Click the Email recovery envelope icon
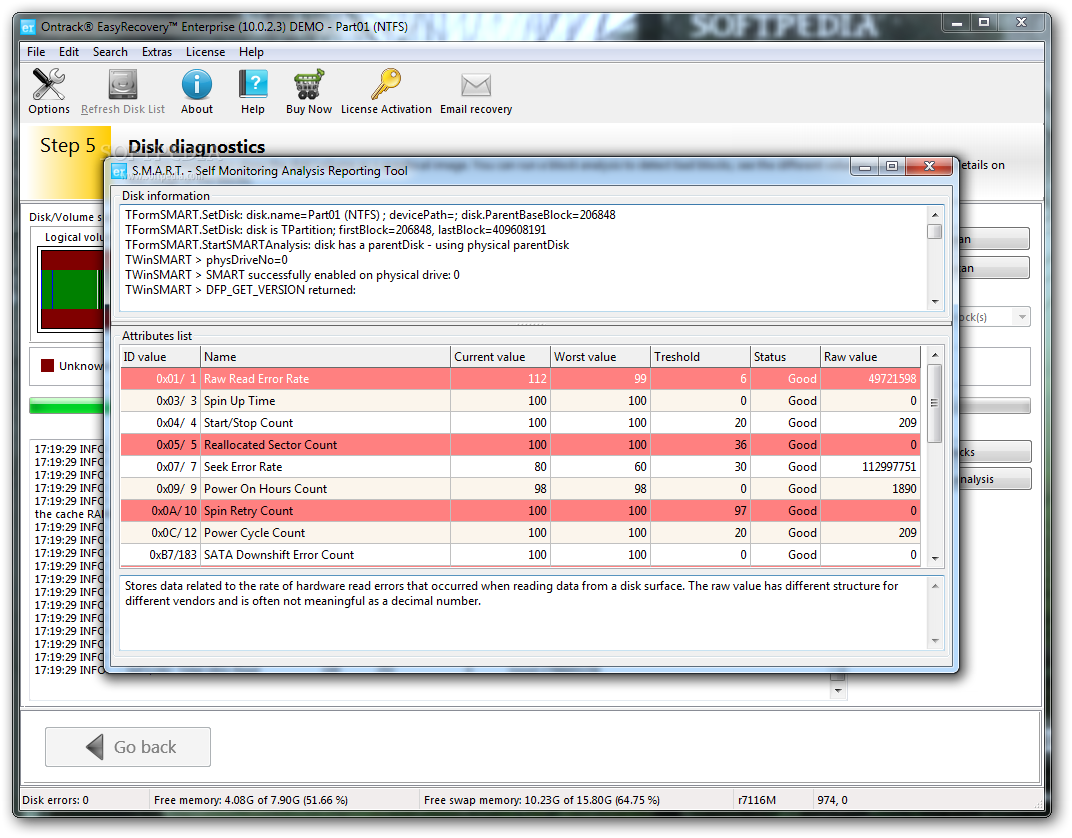The image size is (1072, 838). [476, 85]
